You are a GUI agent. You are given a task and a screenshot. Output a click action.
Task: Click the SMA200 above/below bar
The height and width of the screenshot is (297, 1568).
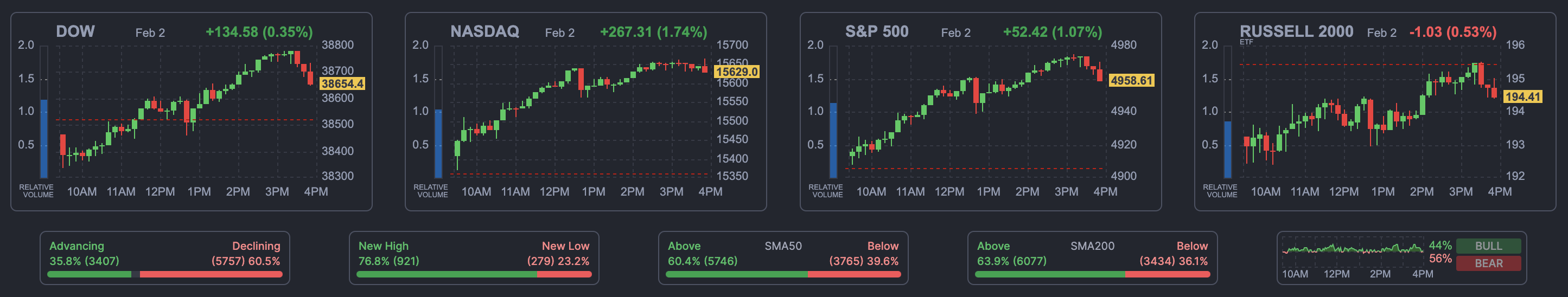1093,274
